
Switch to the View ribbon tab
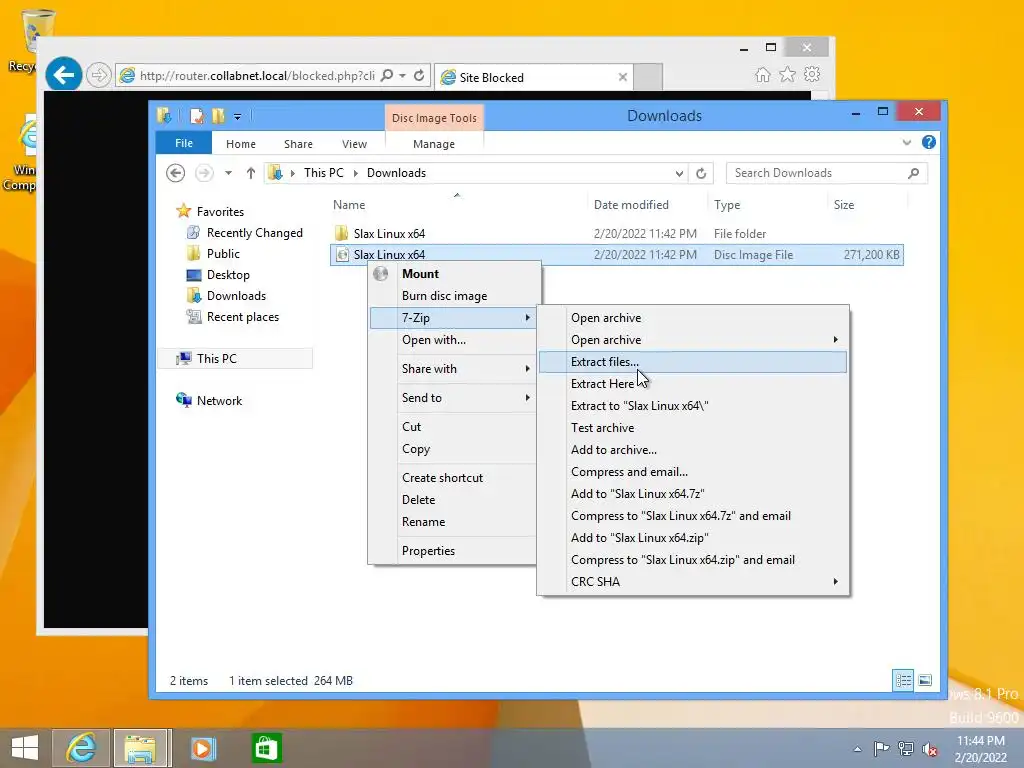pyautogui.click(x=354, y=144)
